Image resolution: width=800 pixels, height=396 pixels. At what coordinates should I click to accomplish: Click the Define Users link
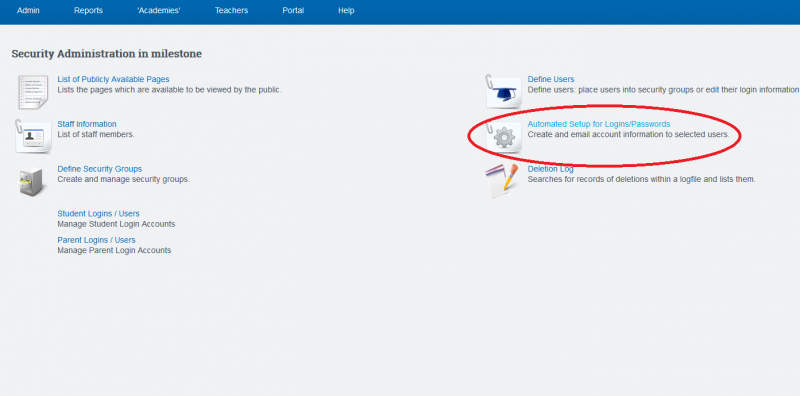[551, 80]
